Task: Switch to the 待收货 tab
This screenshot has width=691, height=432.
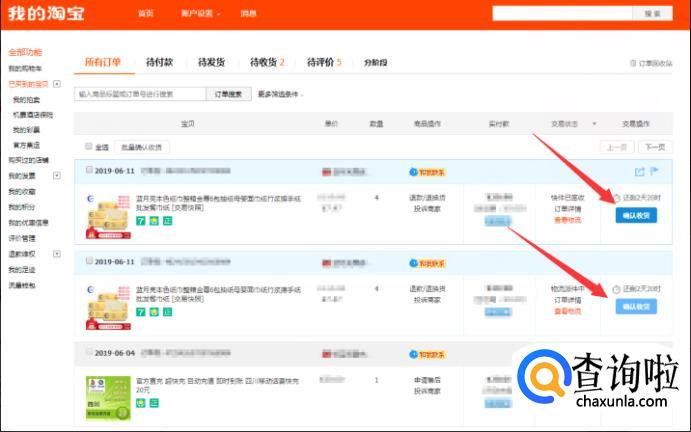Action: pyautogui.click(x=267, y=62)
